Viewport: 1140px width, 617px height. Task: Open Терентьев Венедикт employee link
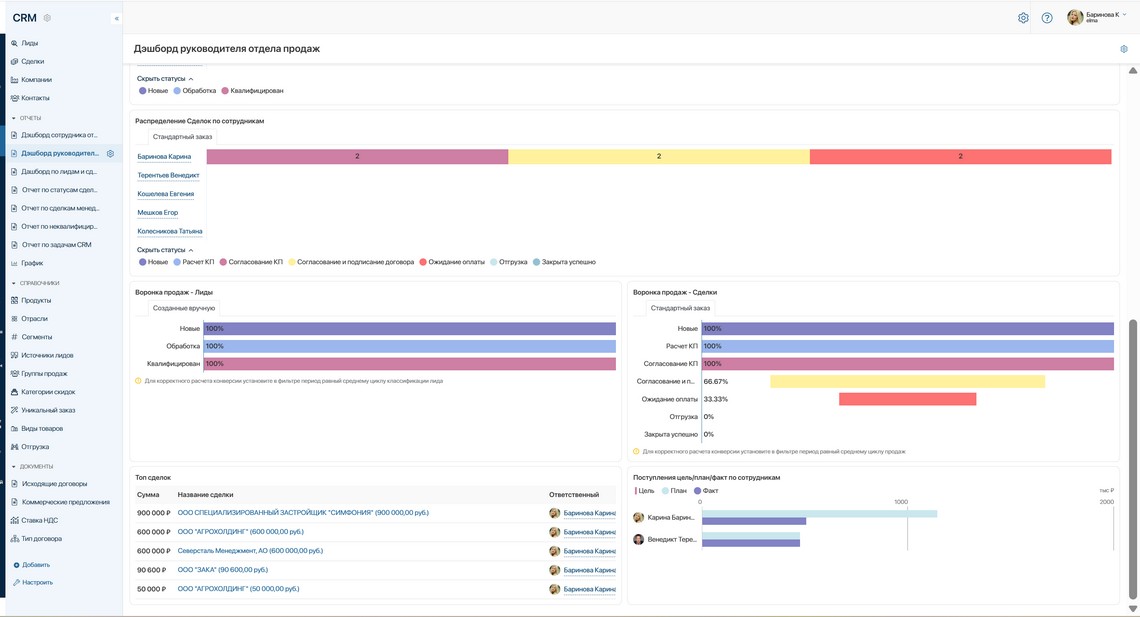168,175
